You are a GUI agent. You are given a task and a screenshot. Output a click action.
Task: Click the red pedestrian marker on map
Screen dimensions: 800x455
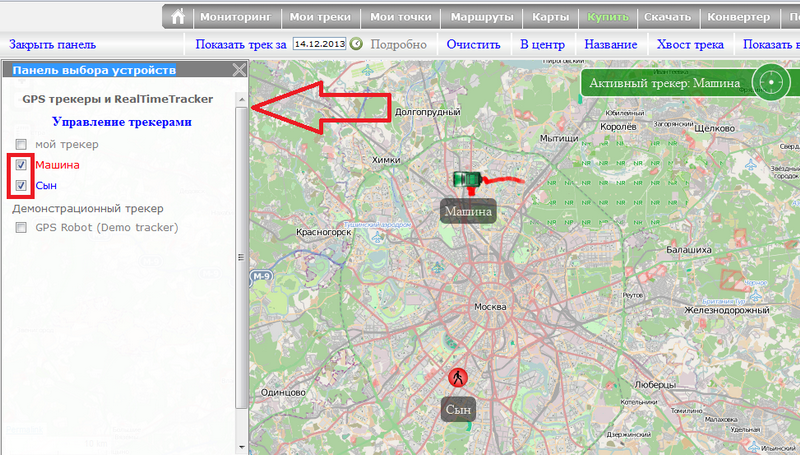click(x=457, y=377)
